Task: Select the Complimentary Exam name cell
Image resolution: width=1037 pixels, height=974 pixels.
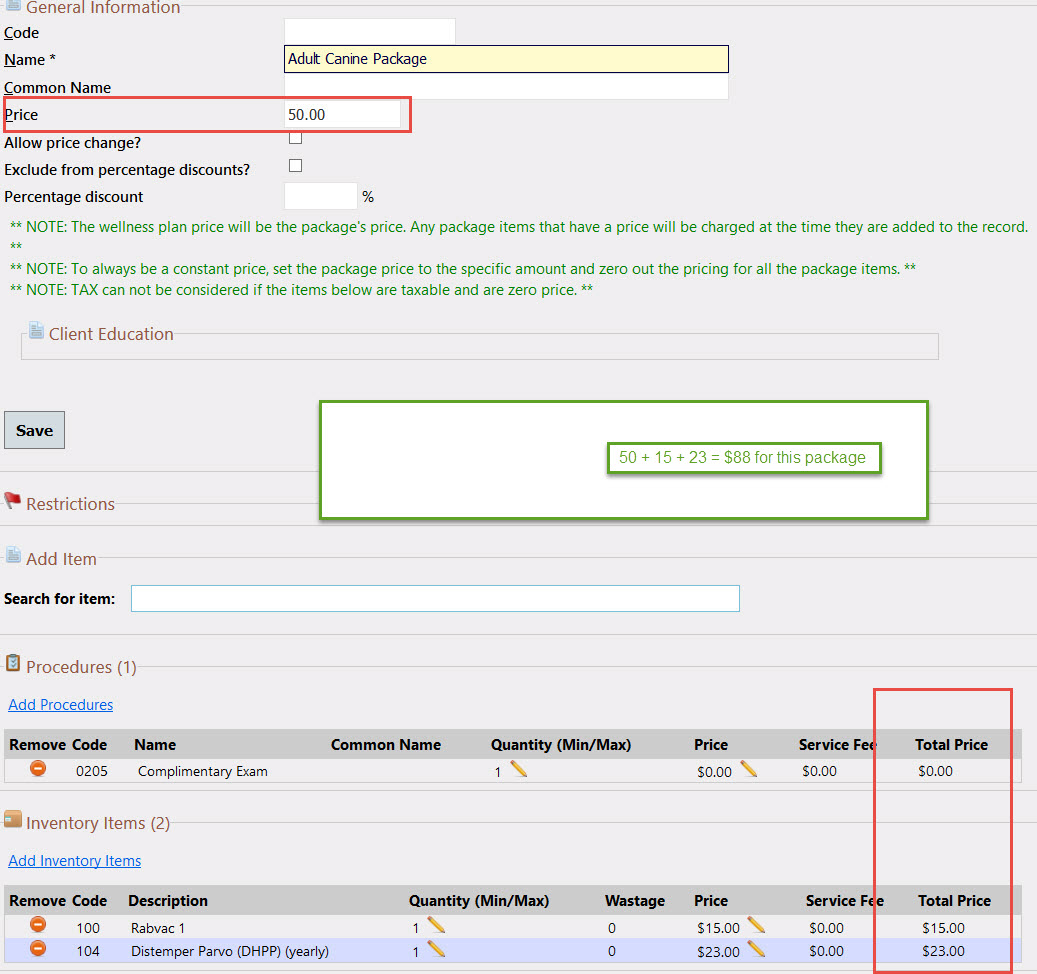Action: click(x=202, y=771)
